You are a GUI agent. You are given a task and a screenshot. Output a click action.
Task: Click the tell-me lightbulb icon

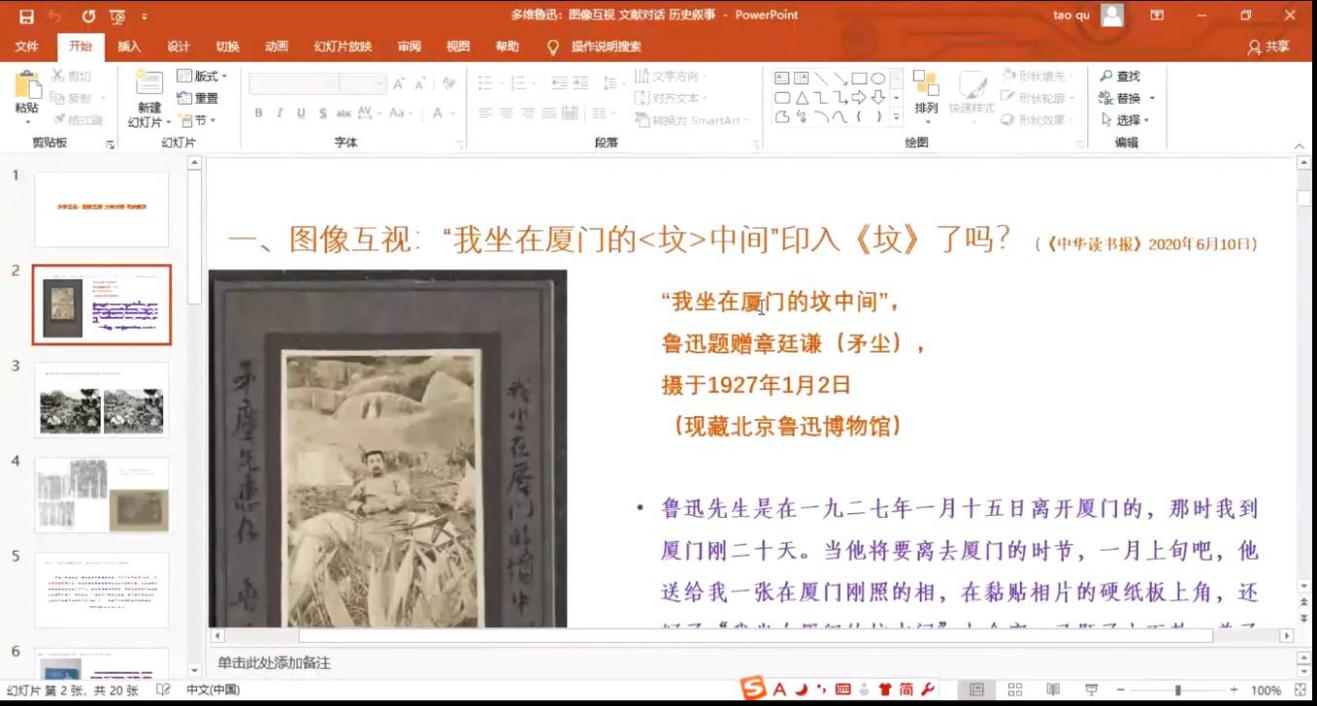(x=553, y=47)
